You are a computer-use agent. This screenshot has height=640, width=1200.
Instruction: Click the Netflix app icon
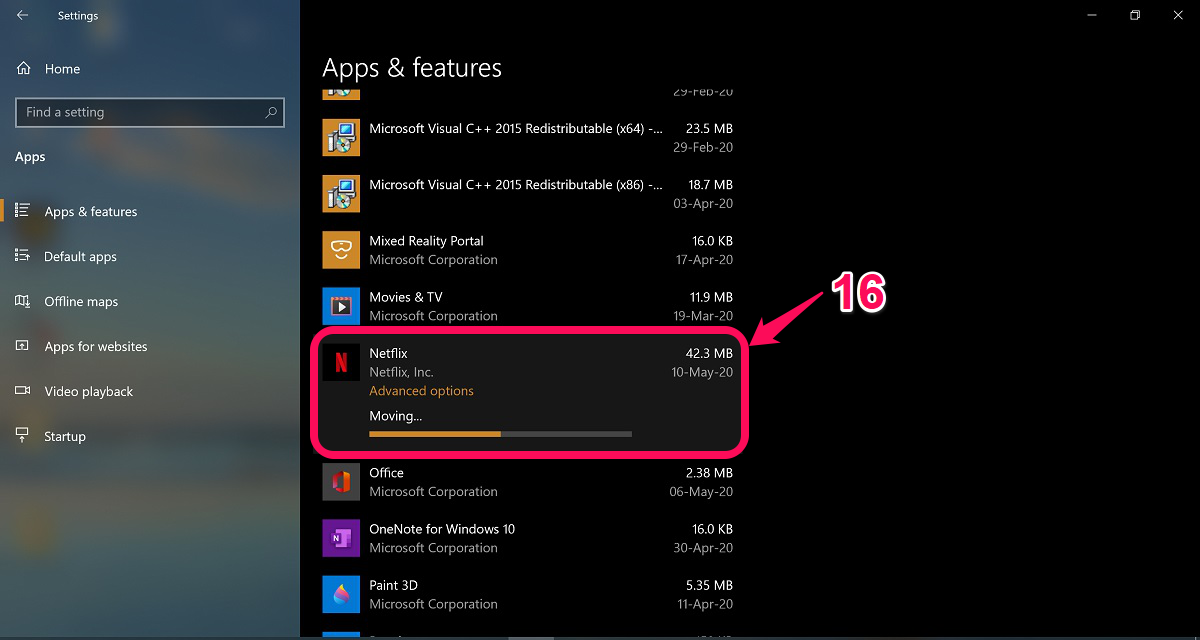coord(341,362)
